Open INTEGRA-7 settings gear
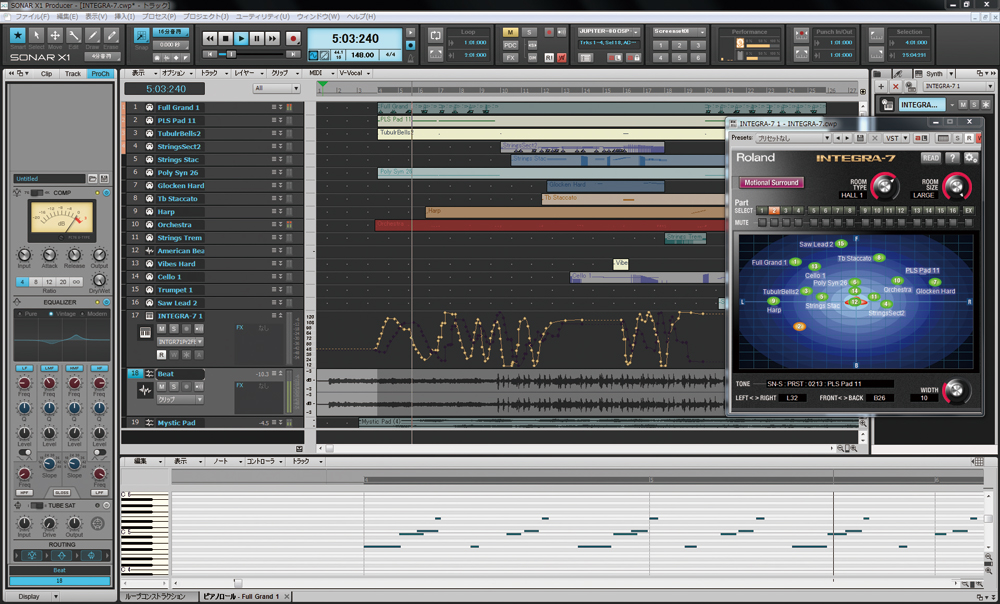 [x=971, y=158]
